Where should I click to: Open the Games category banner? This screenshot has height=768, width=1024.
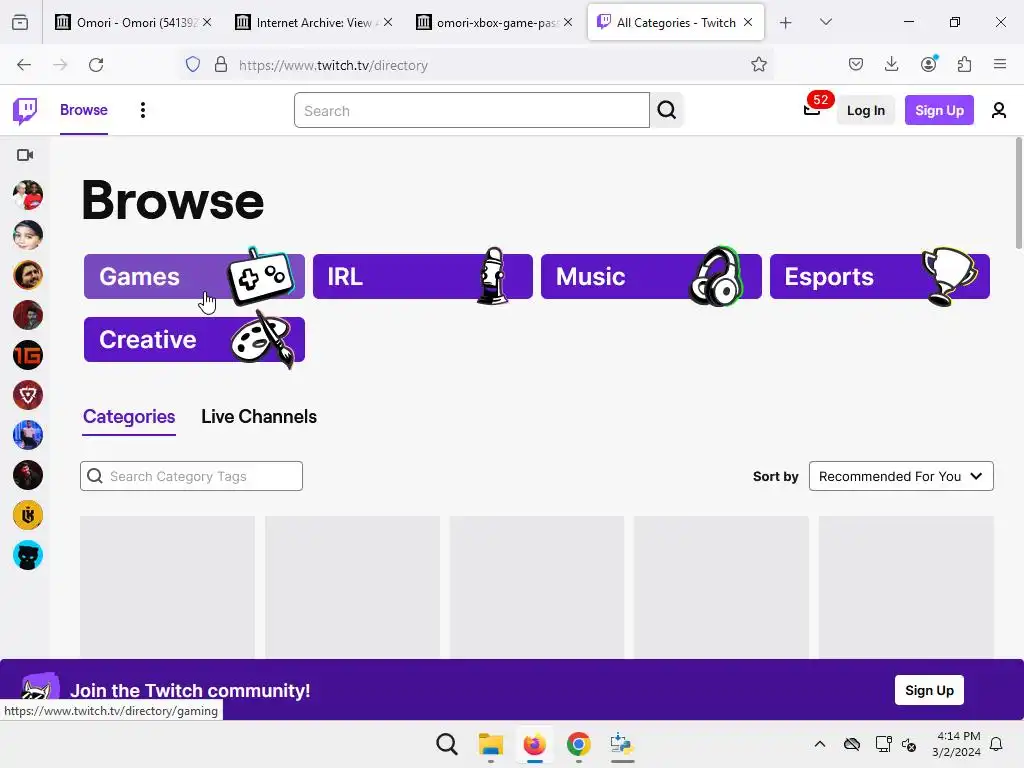click(194, 276)
